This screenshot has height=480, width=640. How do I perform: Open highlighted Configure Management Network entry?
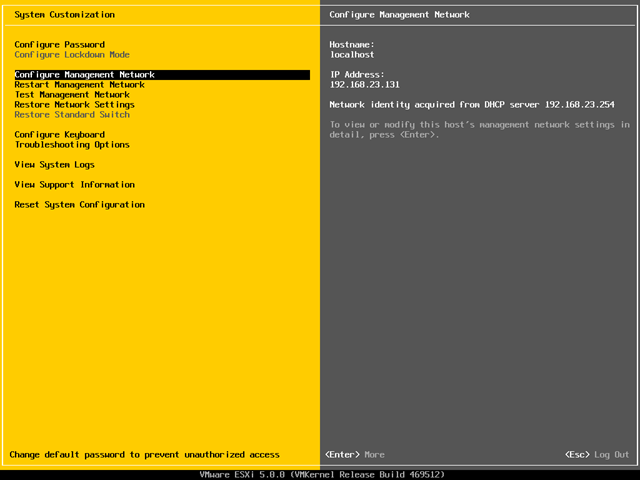click(162, 75)
